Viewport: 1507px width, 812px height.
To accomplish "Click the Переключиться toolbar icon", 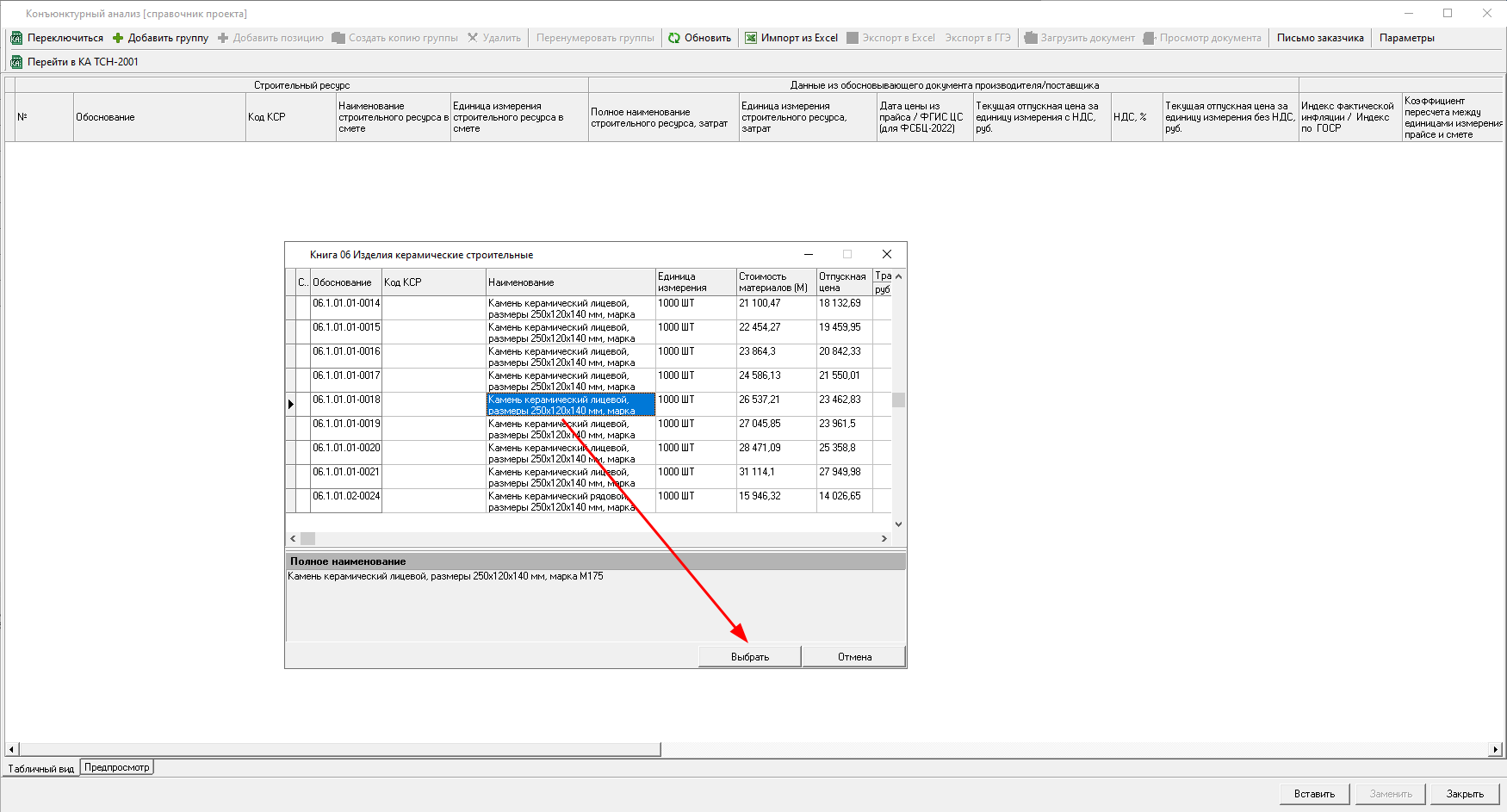I will pos(16,38).
